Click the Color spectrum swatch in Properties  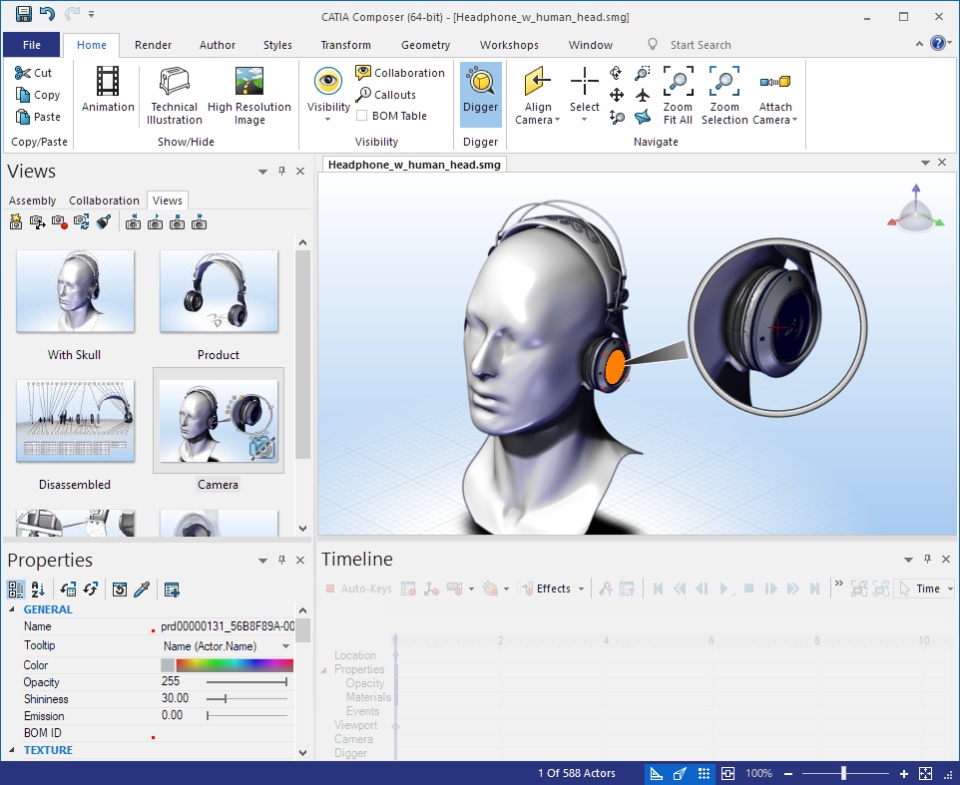[234, 665]
